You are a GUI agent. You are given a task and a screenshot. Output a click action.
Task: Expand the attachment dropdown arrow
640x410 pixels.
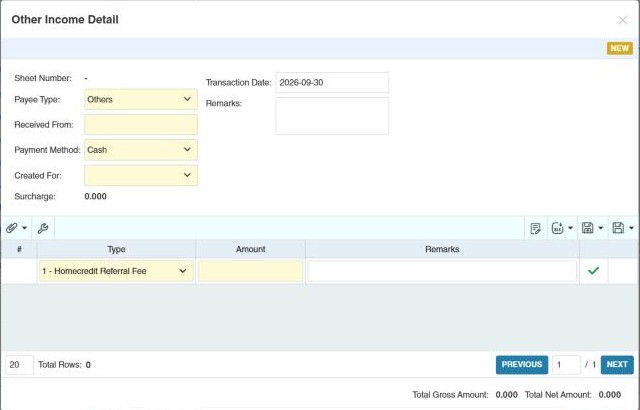pyautogui.click(x=24, y=228)
